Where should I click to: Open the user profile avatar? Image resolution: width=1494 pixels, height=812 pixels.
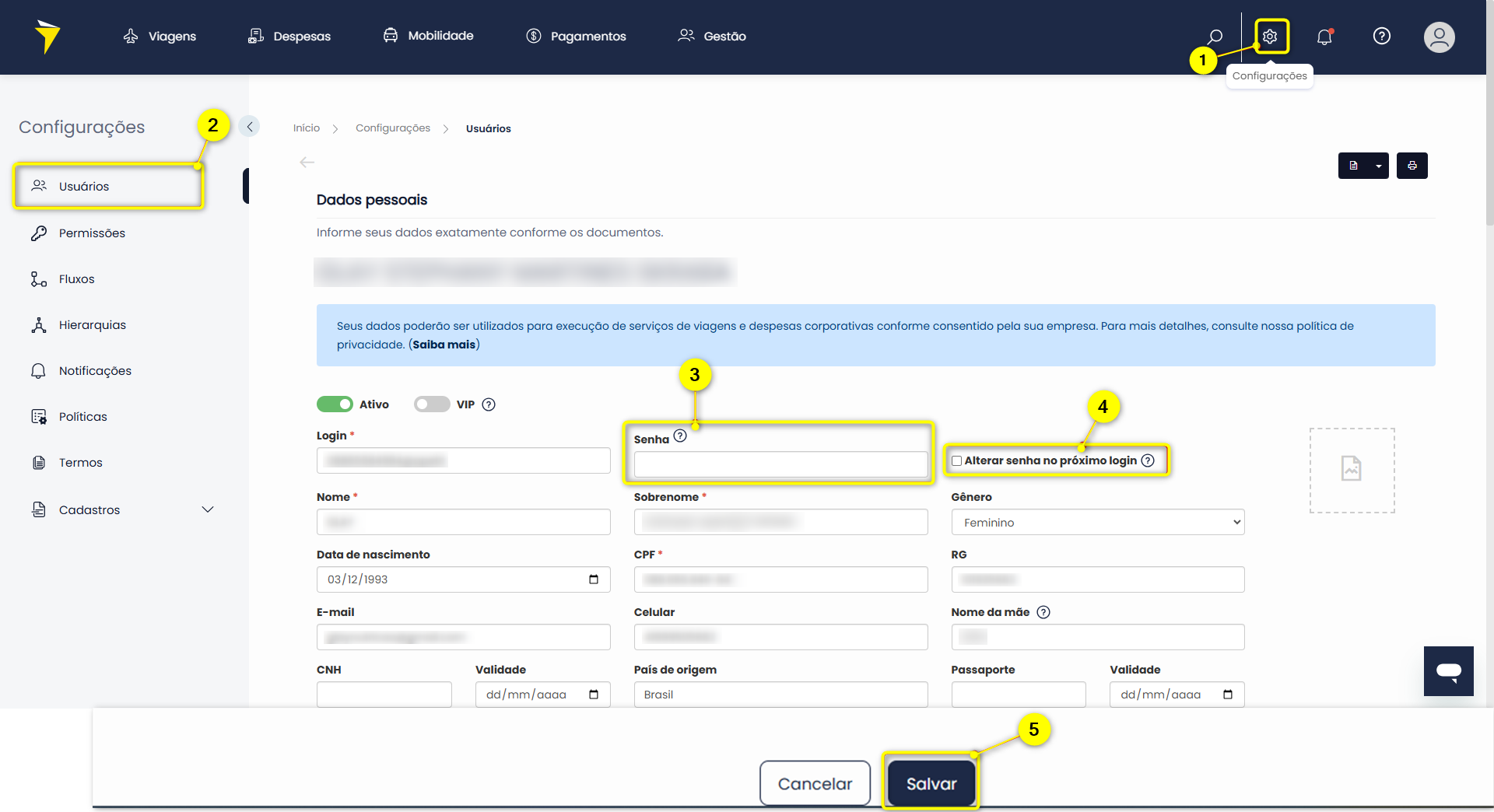(1440, 37)
